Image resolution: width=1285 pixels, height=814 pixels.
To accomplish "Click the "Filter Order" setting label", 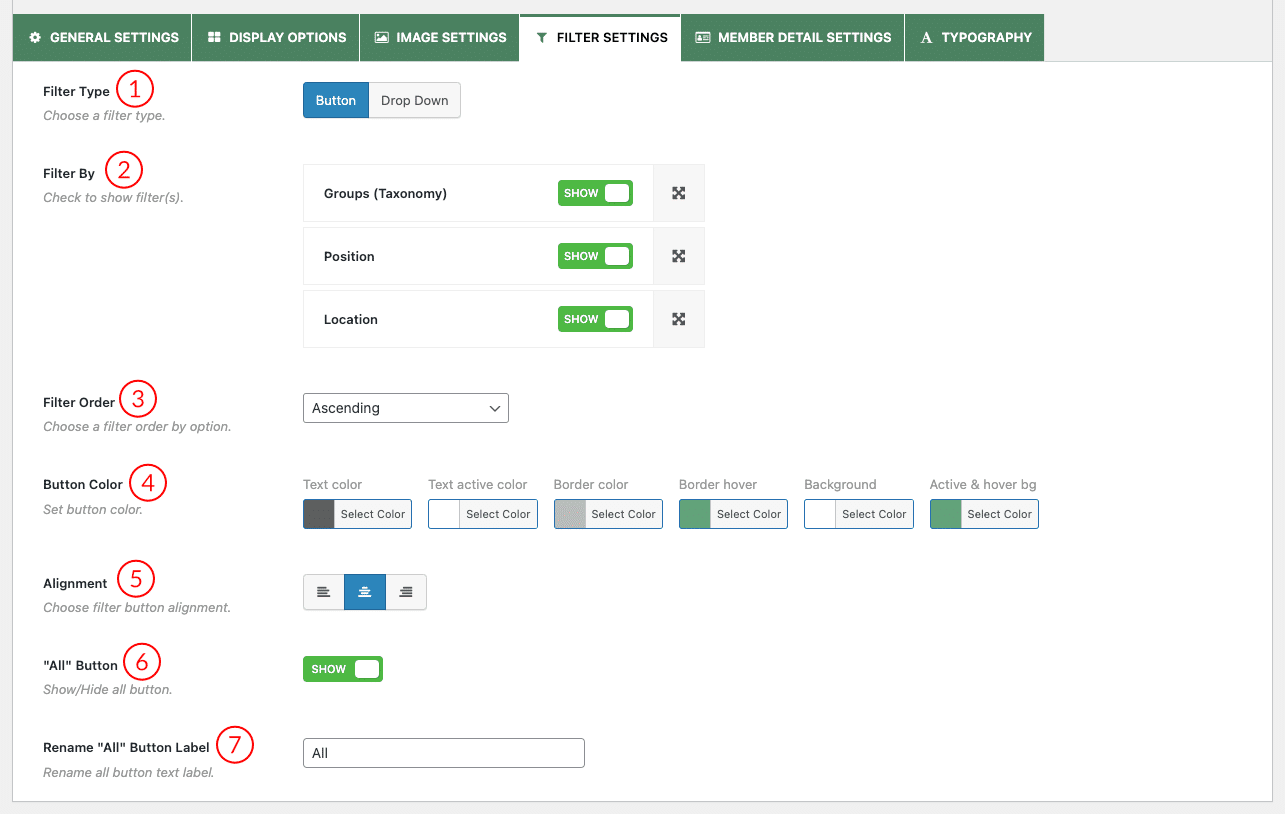I will [79, 402].
